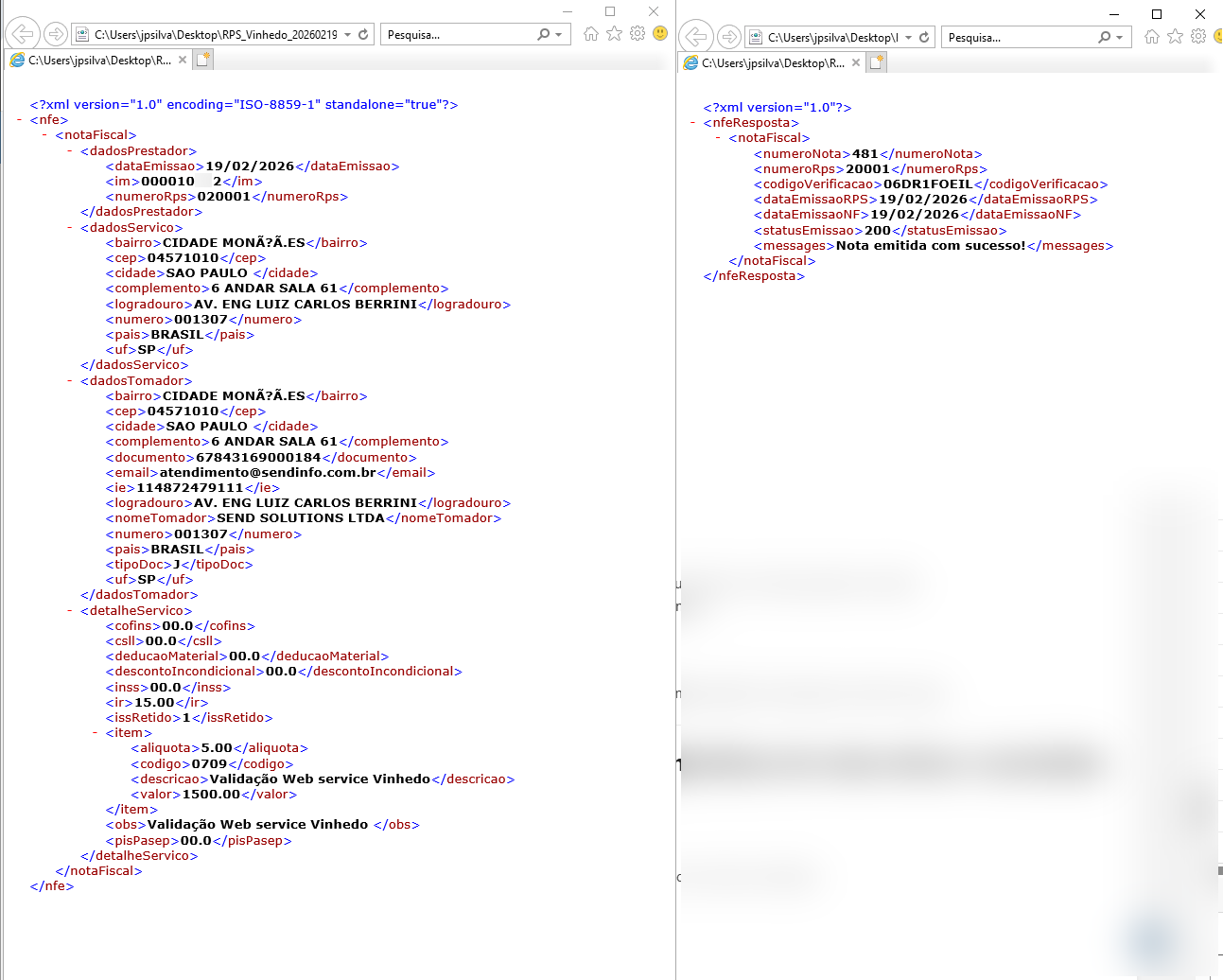Open address bar dropdown in RPS_Vinhedo window
The height and width of the screenshot is (980, 1223).
click(x=348, y=35)
